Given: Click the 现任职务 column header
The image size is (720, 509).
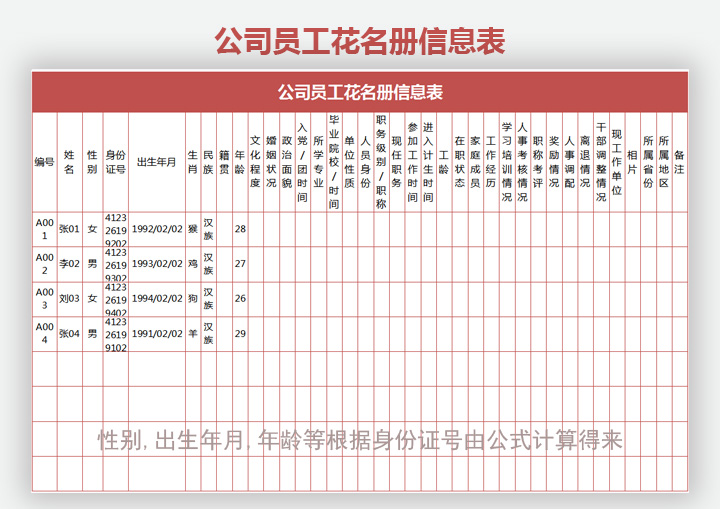Looking at the screenshot, I should (397, 162).
